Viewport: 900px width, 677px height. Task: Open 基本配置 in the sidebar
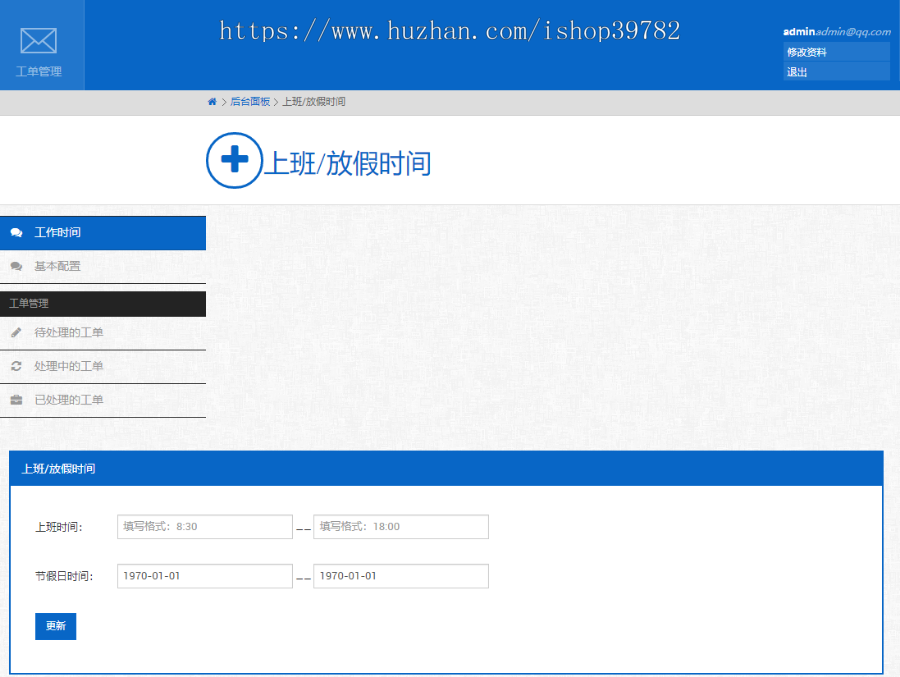click(x=103, y=266)
